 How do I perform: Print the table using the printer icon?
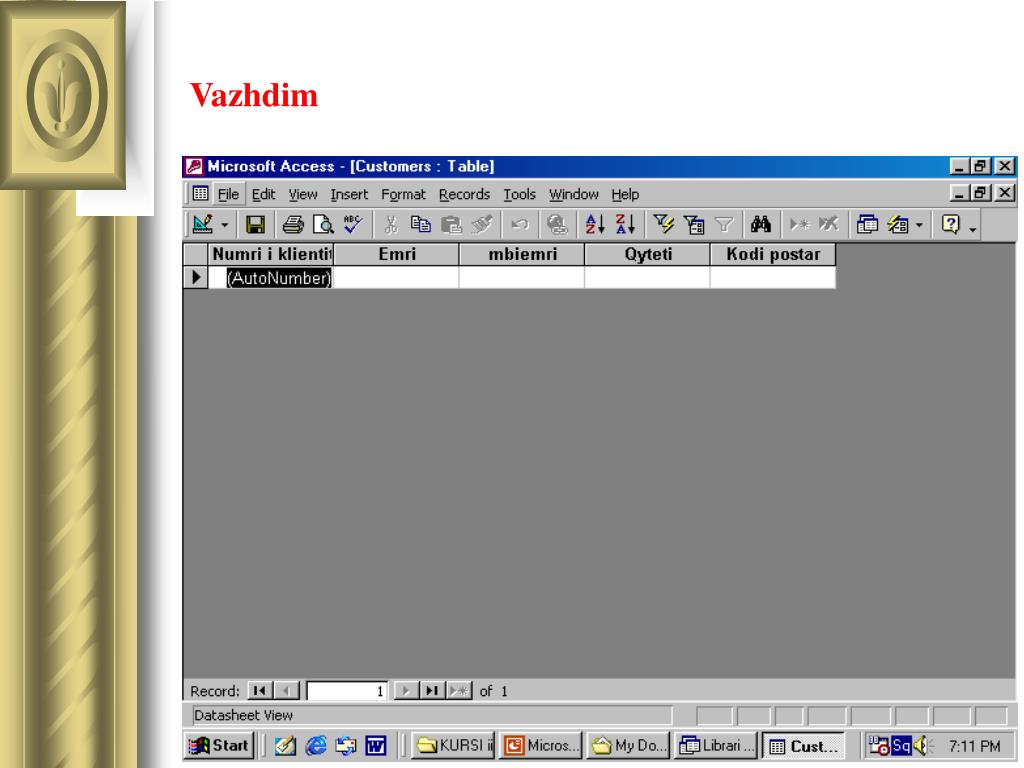(x=293, y=225)
